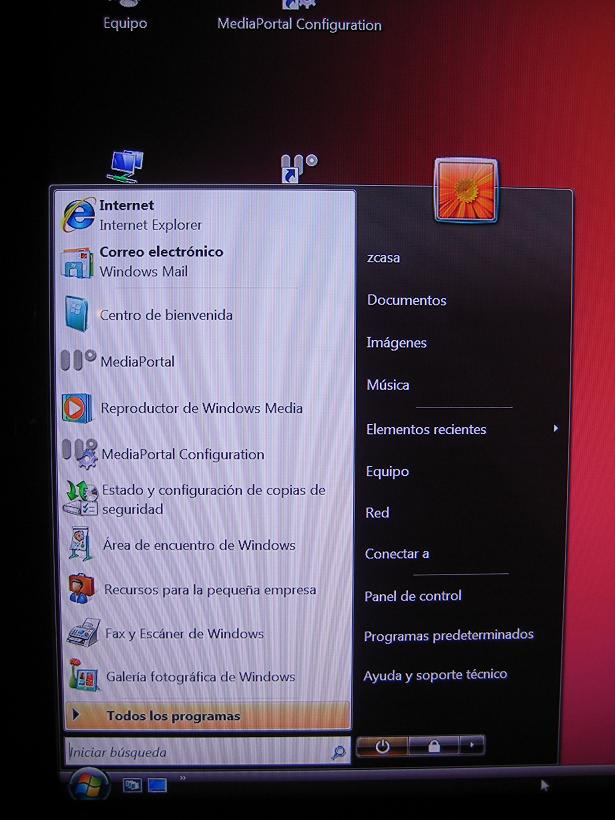Click the 'Equipo' desktop label
615x820 pixels.
tap(125, 23)
